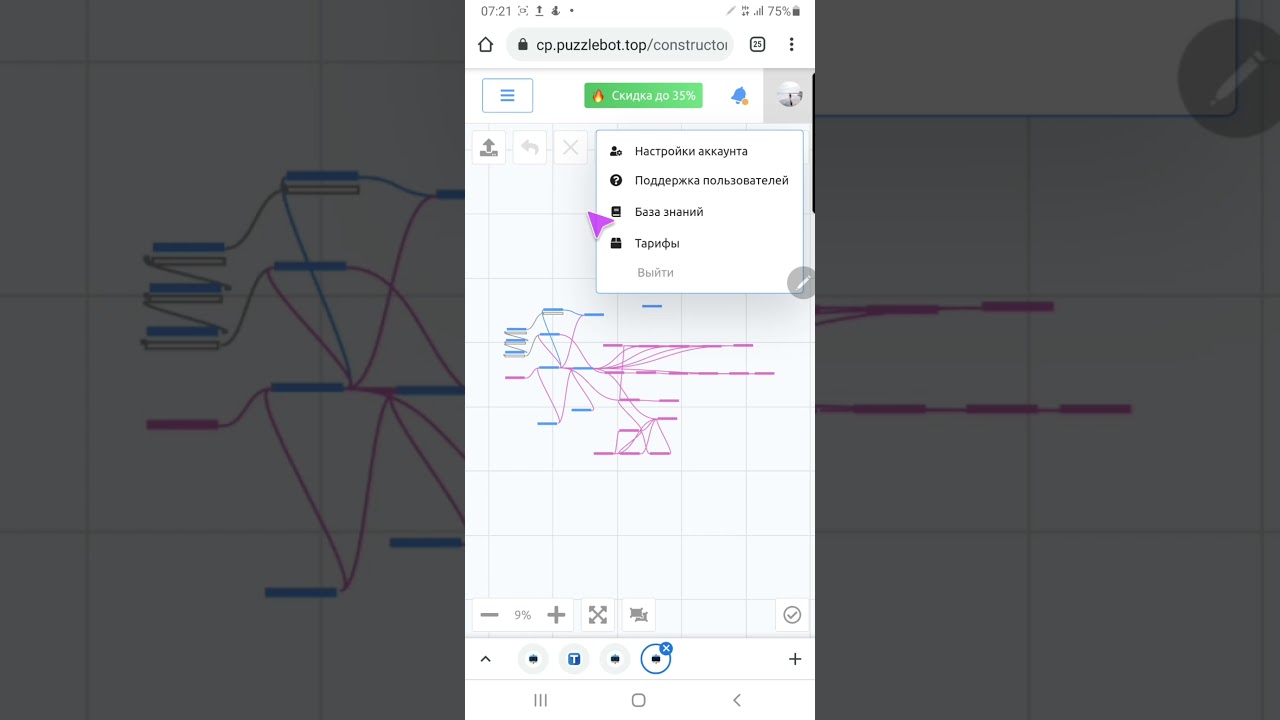Tap the Android recent apps button

tap(541, 700)
